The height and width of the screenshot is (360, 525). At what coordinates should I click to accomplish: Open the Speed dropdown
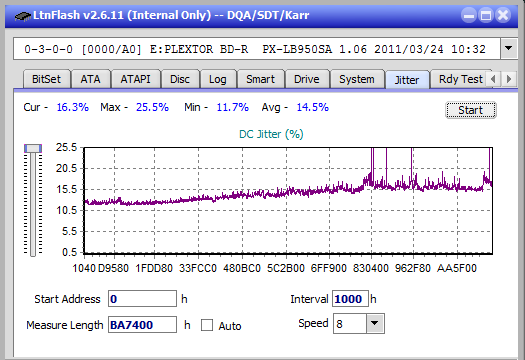[x=375, y=323]
